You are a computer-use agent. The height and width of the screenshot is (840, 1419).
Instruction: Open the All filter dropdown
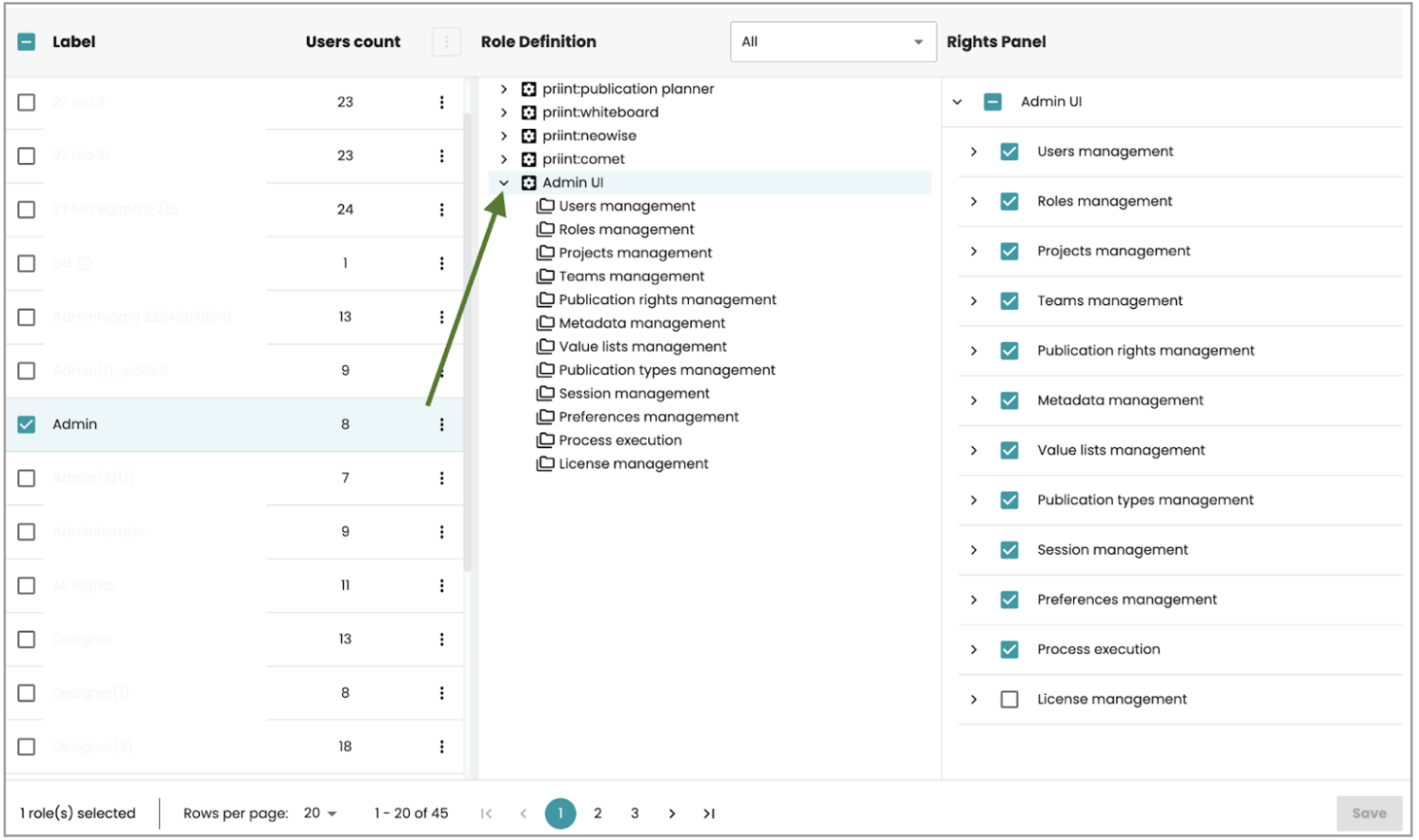(832, 42)
